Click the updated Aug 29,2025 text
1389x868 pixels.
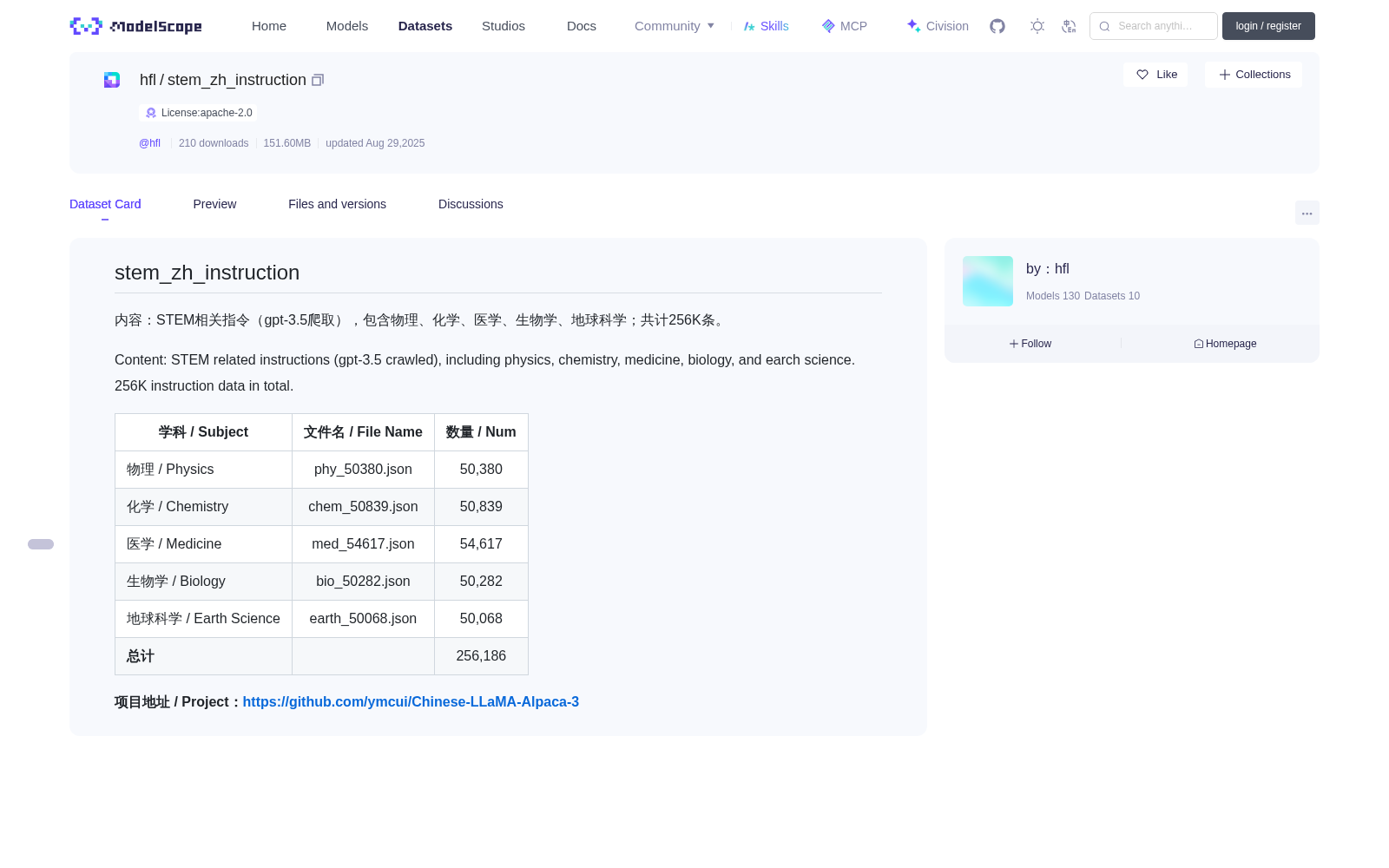click(375, 143)
